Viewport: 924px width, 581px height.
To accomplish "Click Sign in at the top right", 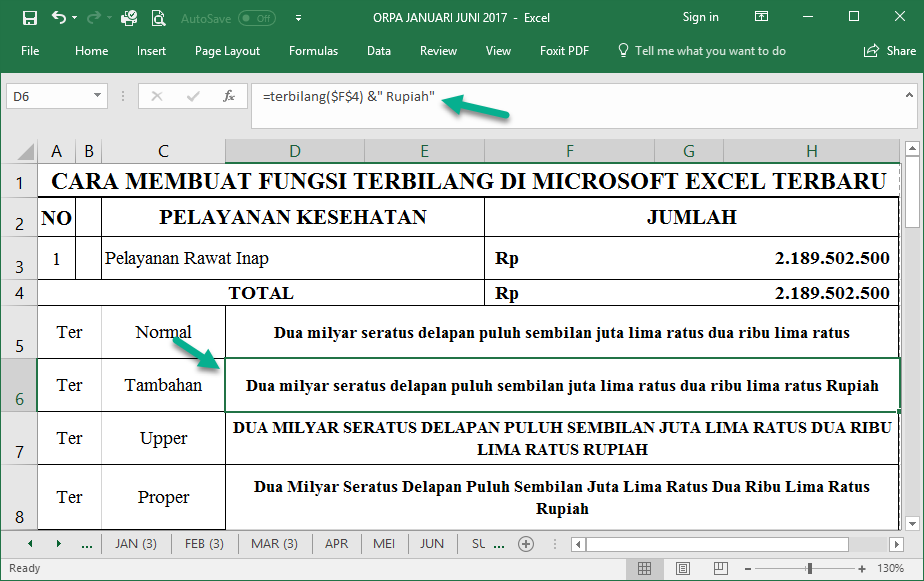I will coord(700,17).
